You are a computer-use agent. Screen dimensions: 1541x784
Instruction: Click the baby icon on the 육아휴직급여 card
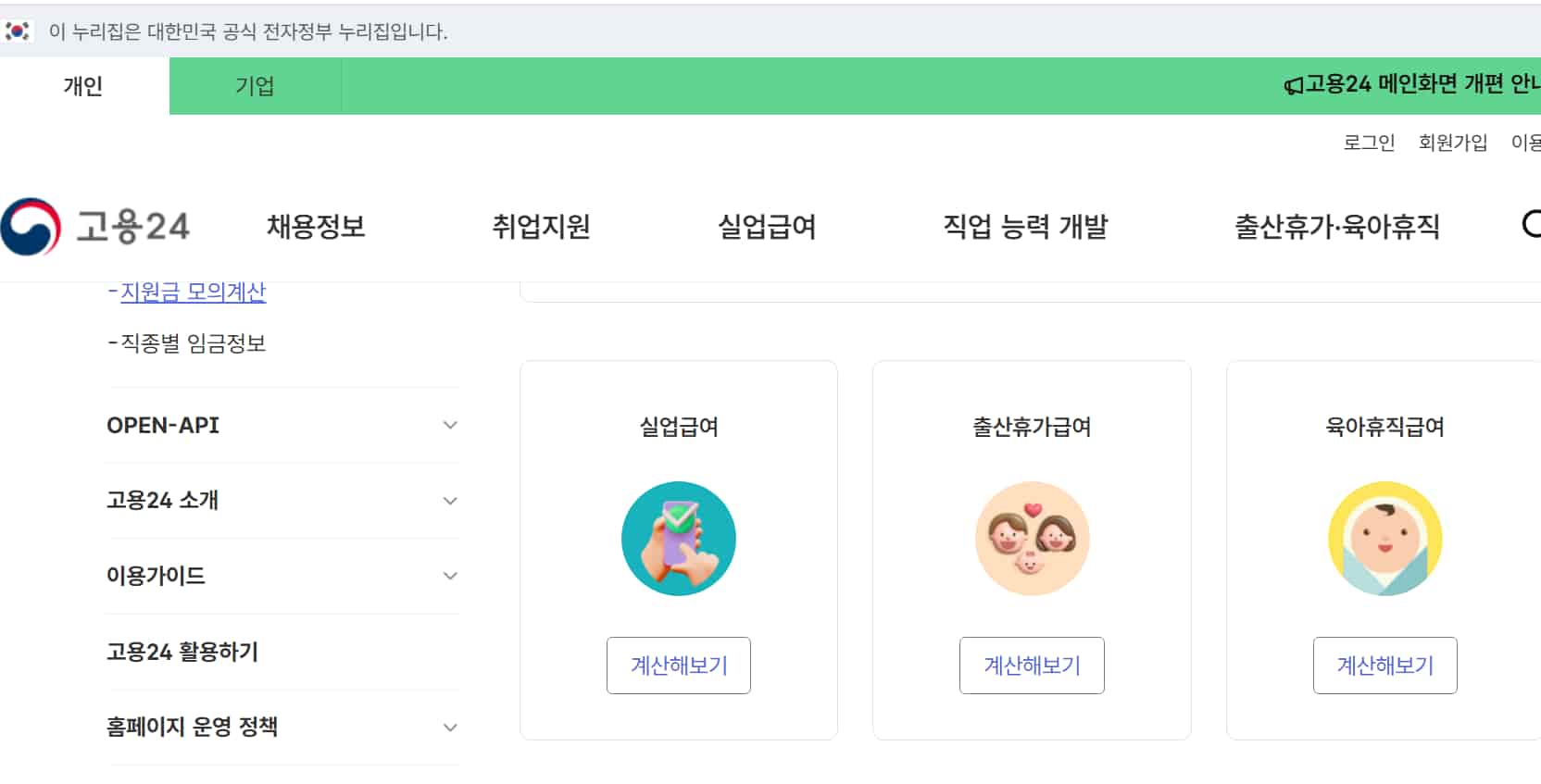pos(1384,539)
